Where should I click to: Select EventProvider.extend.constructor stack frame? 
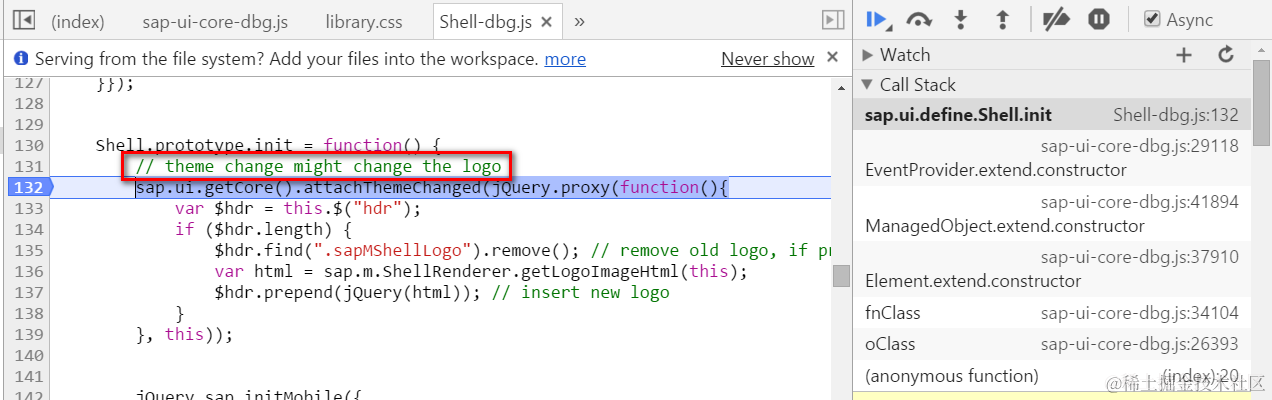pos(1052,158)
